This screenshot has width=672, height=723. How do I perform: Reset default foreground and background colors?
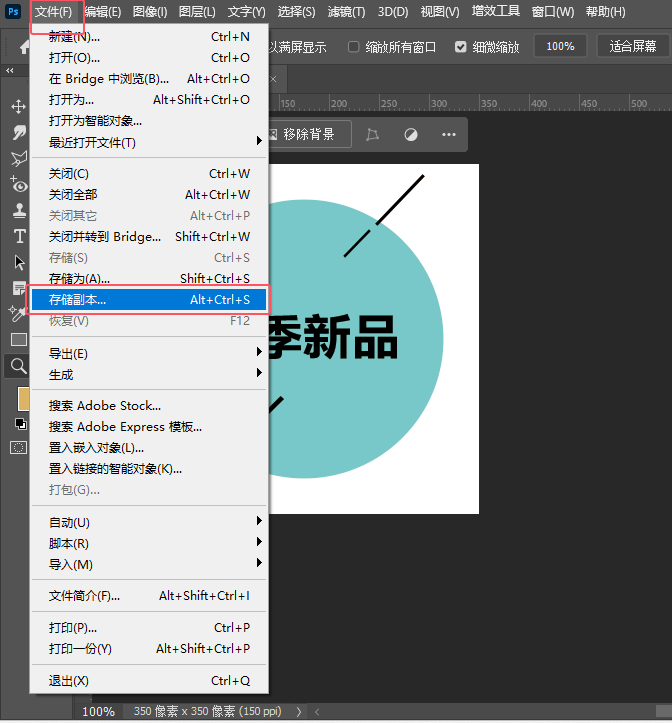[x=20, y=424]
